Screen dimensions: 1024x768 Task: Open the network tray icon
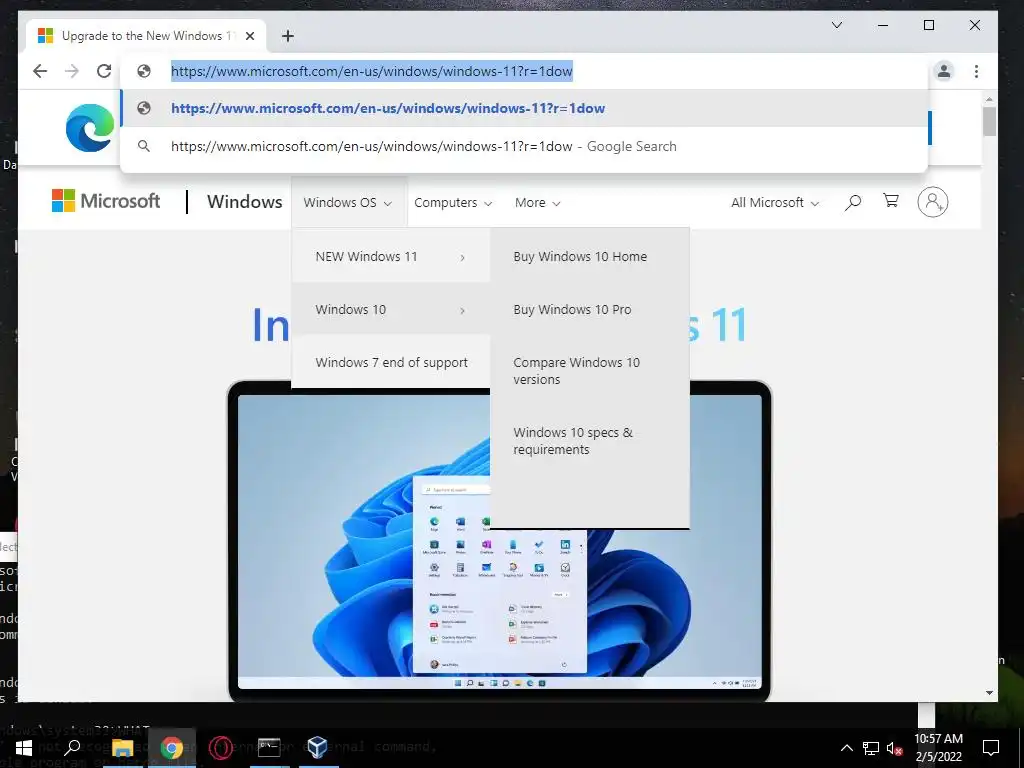(871, 748)
